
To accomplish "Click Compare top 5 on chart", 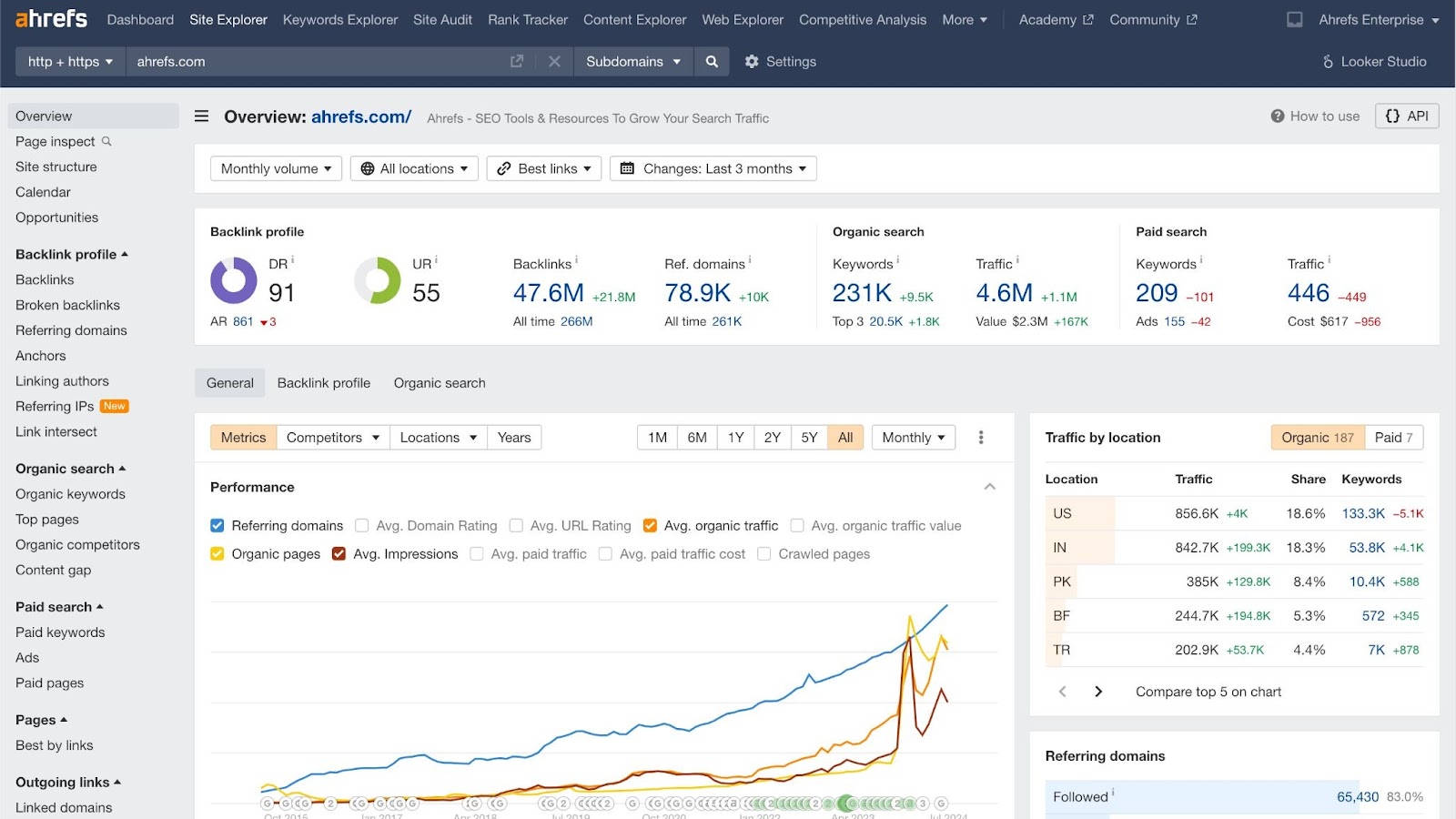I will coord(1208,692).
